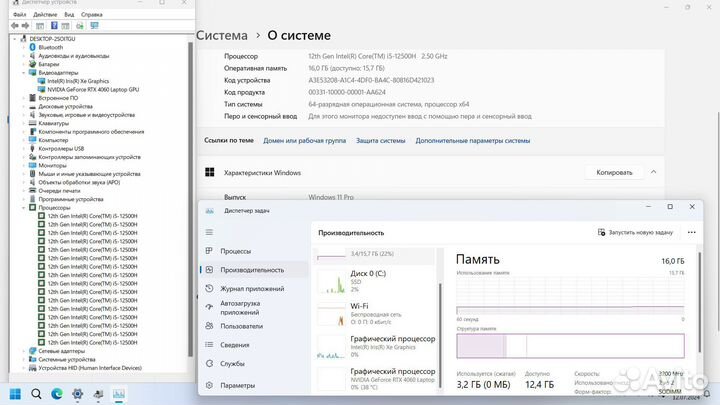Open Дополнительные параметры системы link
Viewport: 720px width, 405px height.
(472, 141)
